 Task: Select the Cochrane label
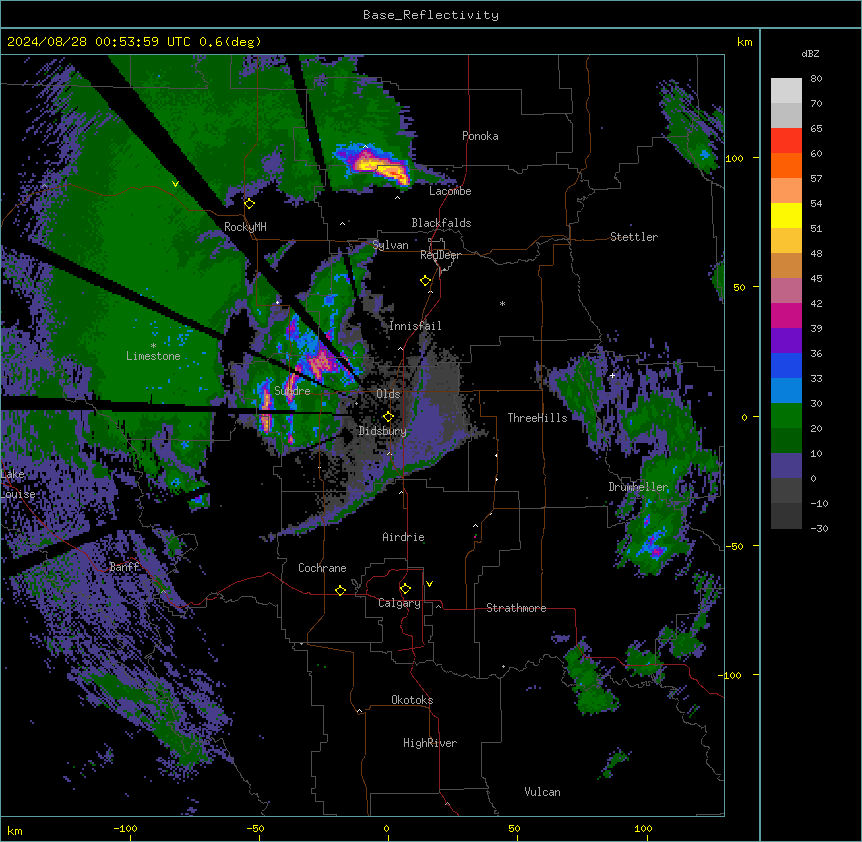click(322, 568)
